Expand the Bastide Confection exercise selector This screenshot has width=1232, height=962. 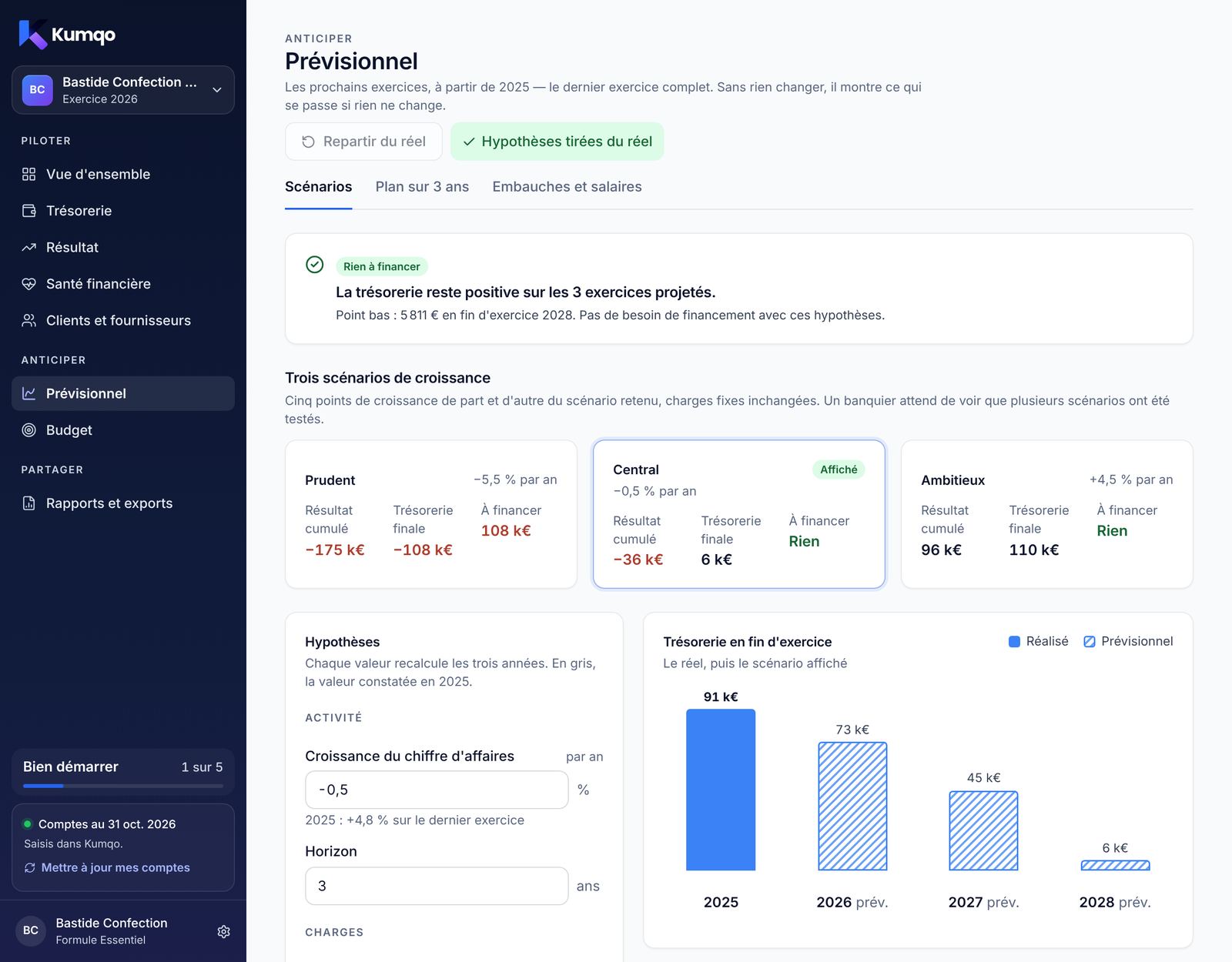tap(123, 90)
